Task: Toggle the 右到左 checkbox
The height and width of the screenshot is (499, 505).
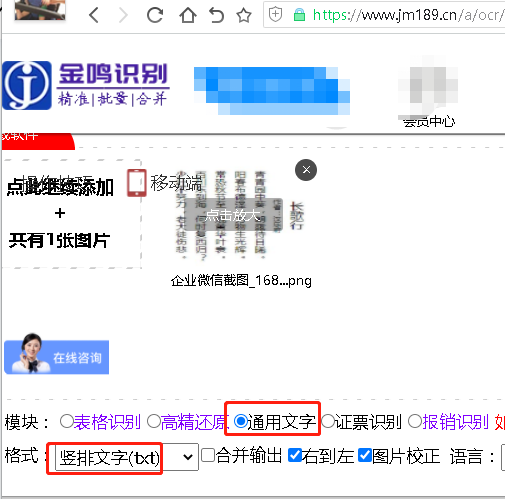Action: click(x=295, y=455)
